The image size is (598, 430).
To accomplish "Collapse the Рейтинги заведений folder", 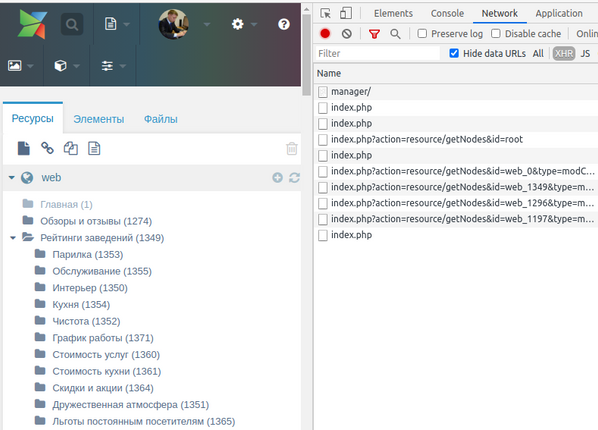I will pos(13,238).
